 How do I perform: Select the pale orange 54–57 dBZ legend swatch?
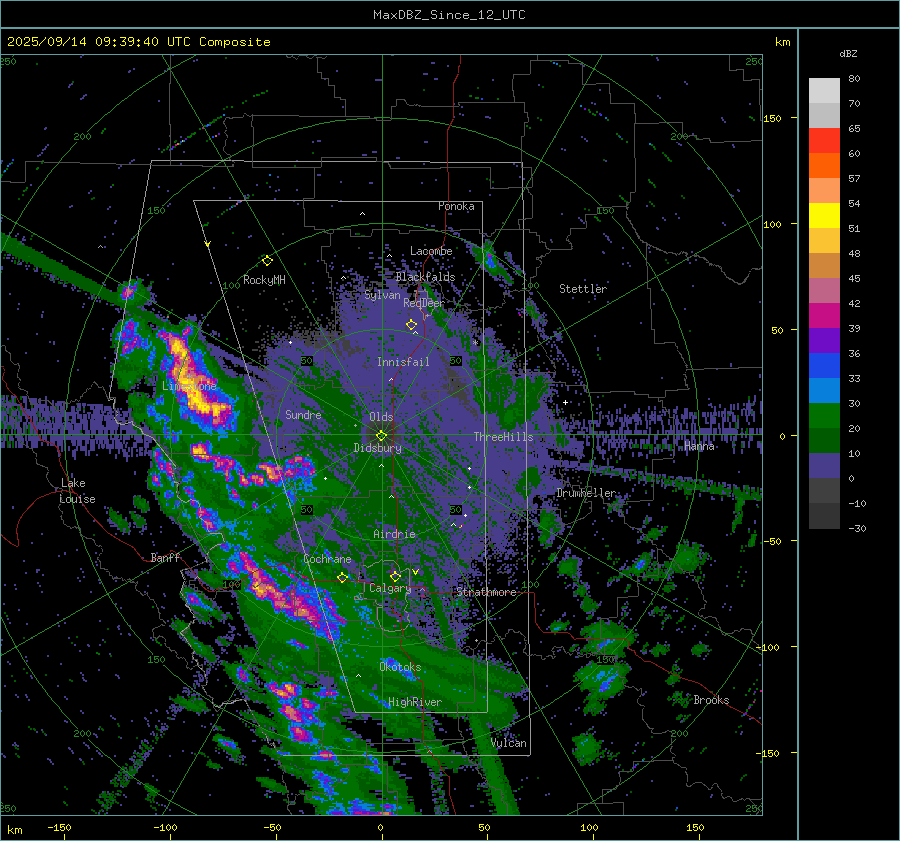824,191
